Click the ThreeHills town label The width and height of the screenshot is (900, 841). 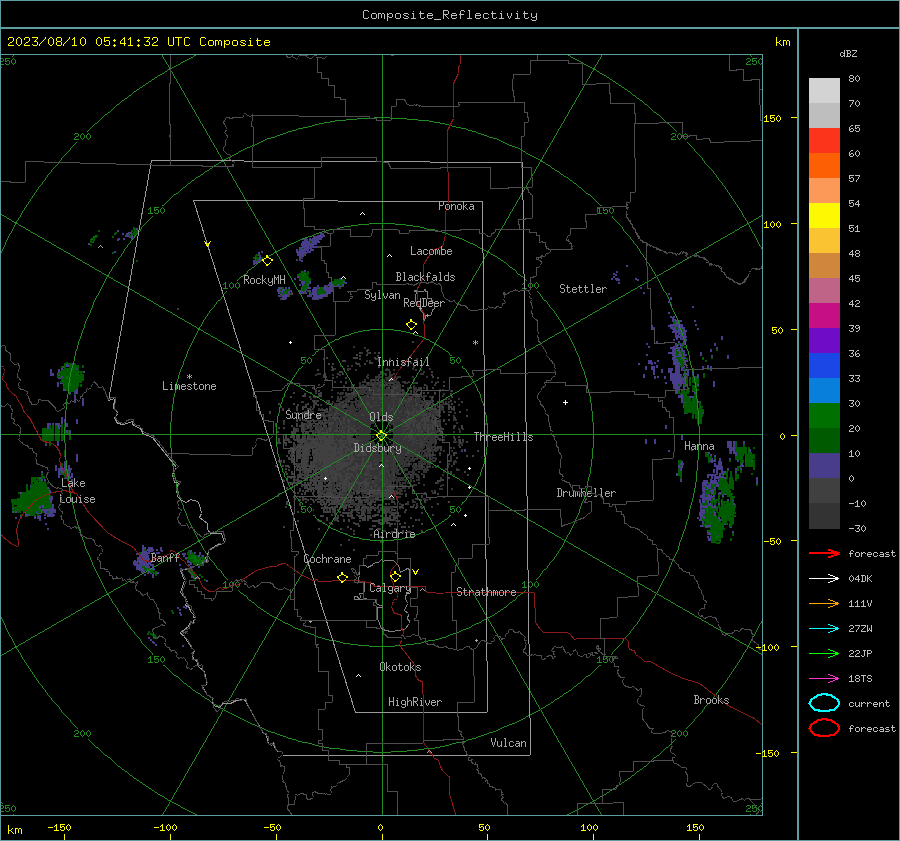pos(503,437)
